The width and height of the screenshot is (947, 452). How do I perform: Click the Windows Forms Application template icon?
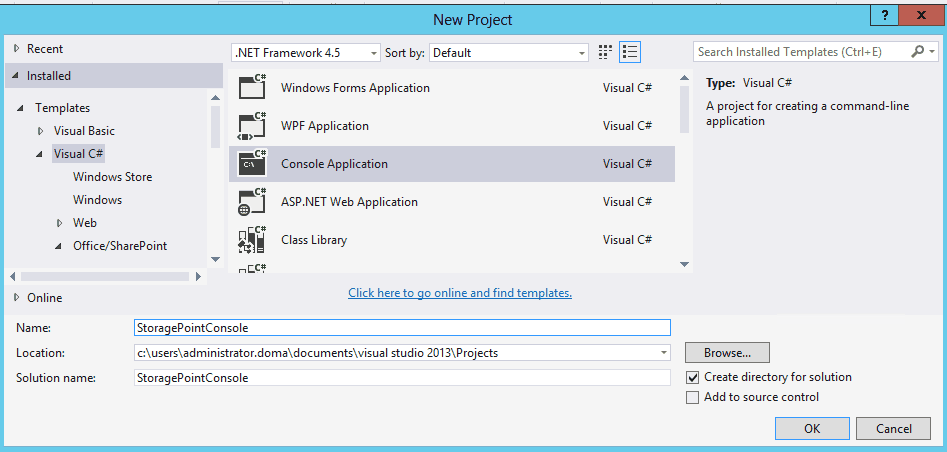pyautogui.click(x=251, y=87)
